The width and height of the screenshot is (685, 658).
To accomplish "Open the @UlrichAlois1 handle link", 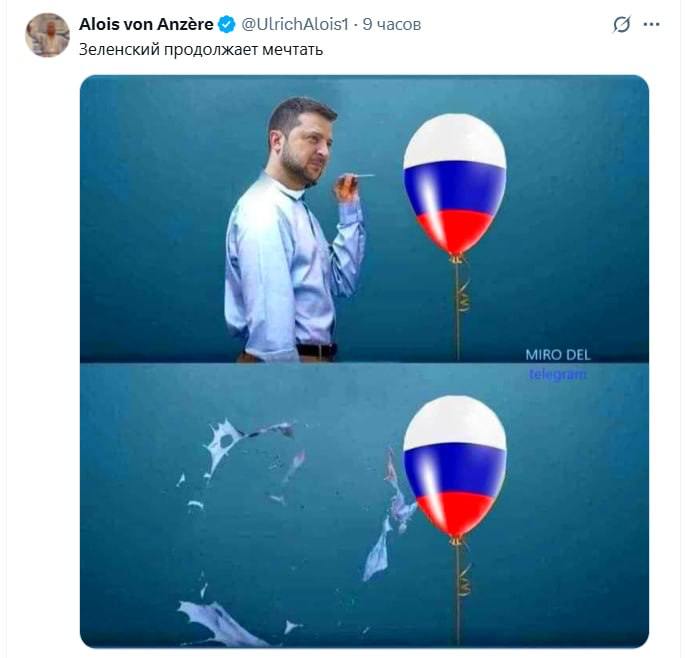I will (x=295, y=24).
